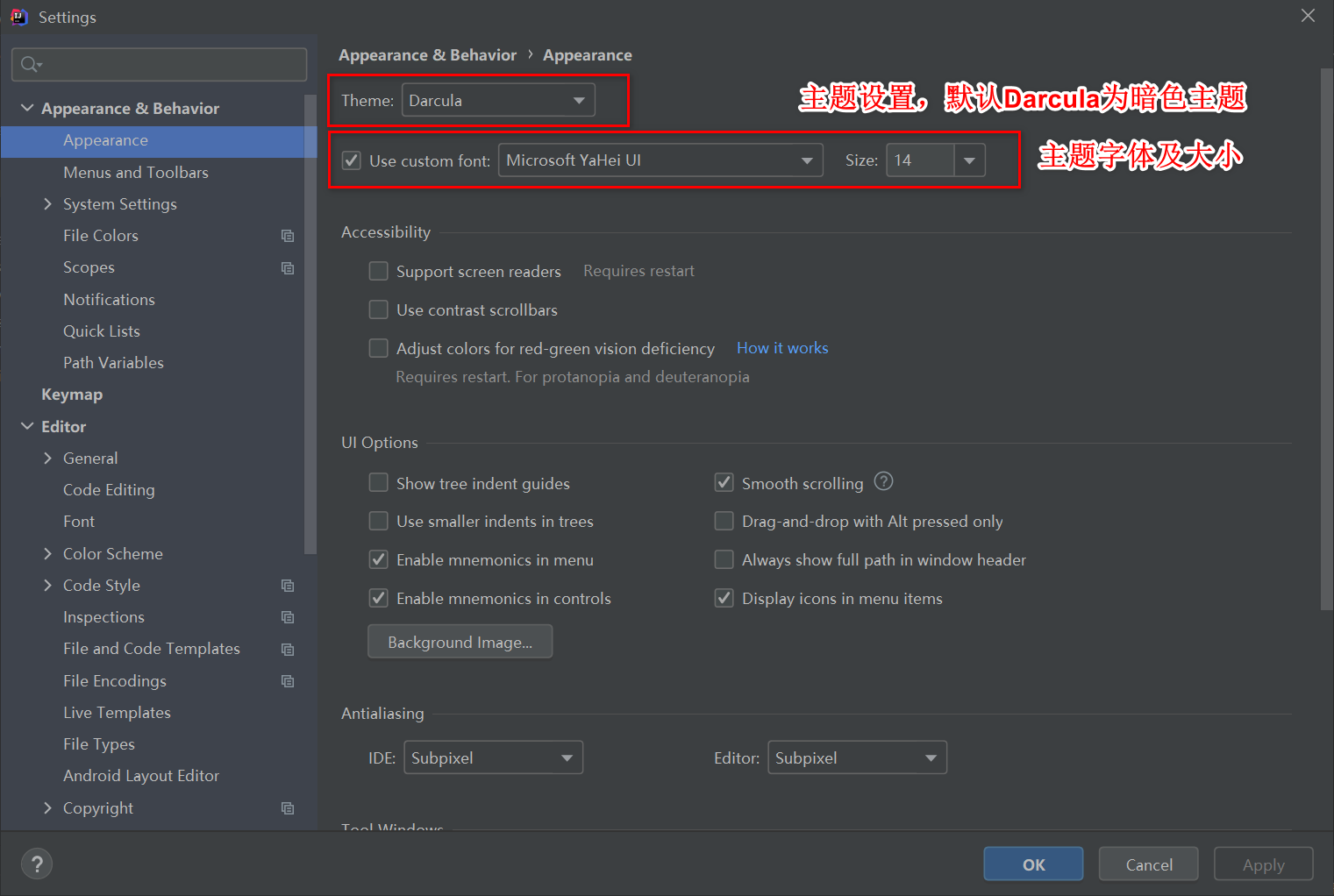Click the sharing icon next to Inspections
1334x896 pixels.
pos(288,616)
